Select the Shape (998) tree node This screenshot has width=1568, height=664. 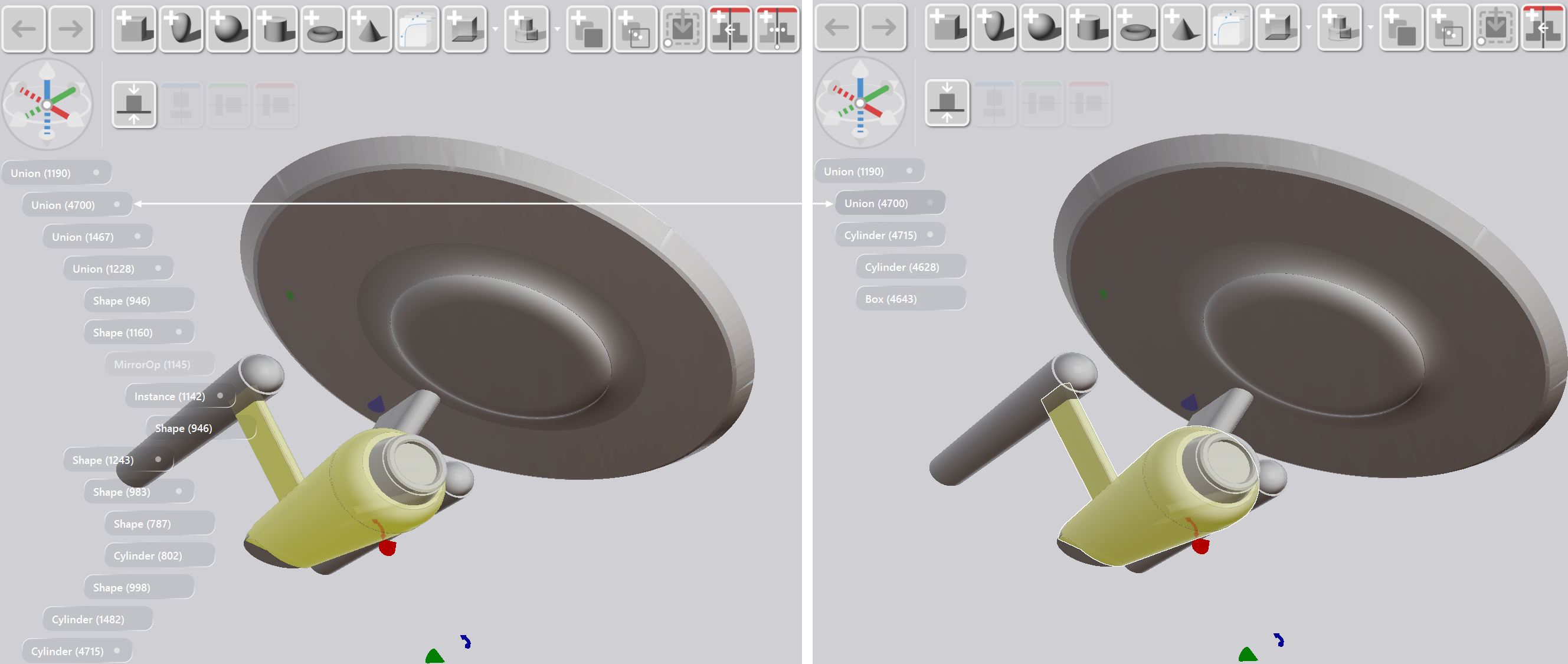139,587
